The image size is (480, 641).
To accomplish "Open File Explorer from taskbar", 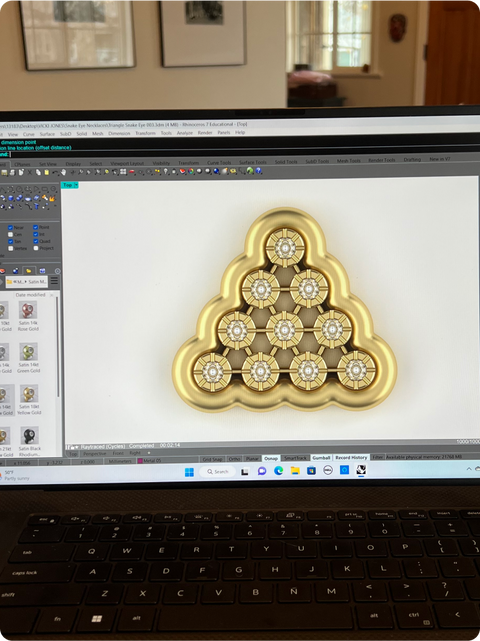I will tap(295, 471).
